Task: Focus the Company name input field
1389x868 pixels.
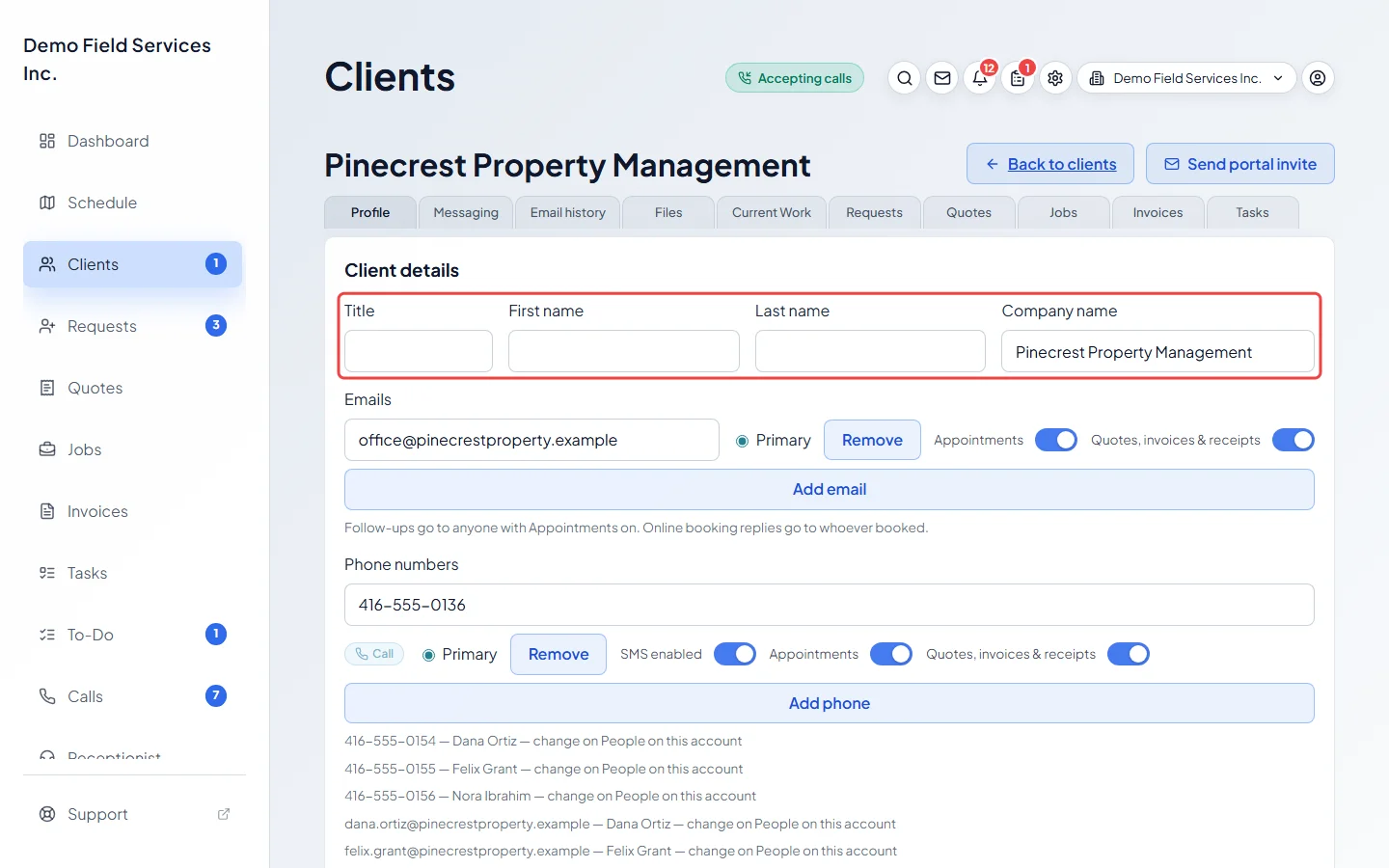Action: (1157, 351)
